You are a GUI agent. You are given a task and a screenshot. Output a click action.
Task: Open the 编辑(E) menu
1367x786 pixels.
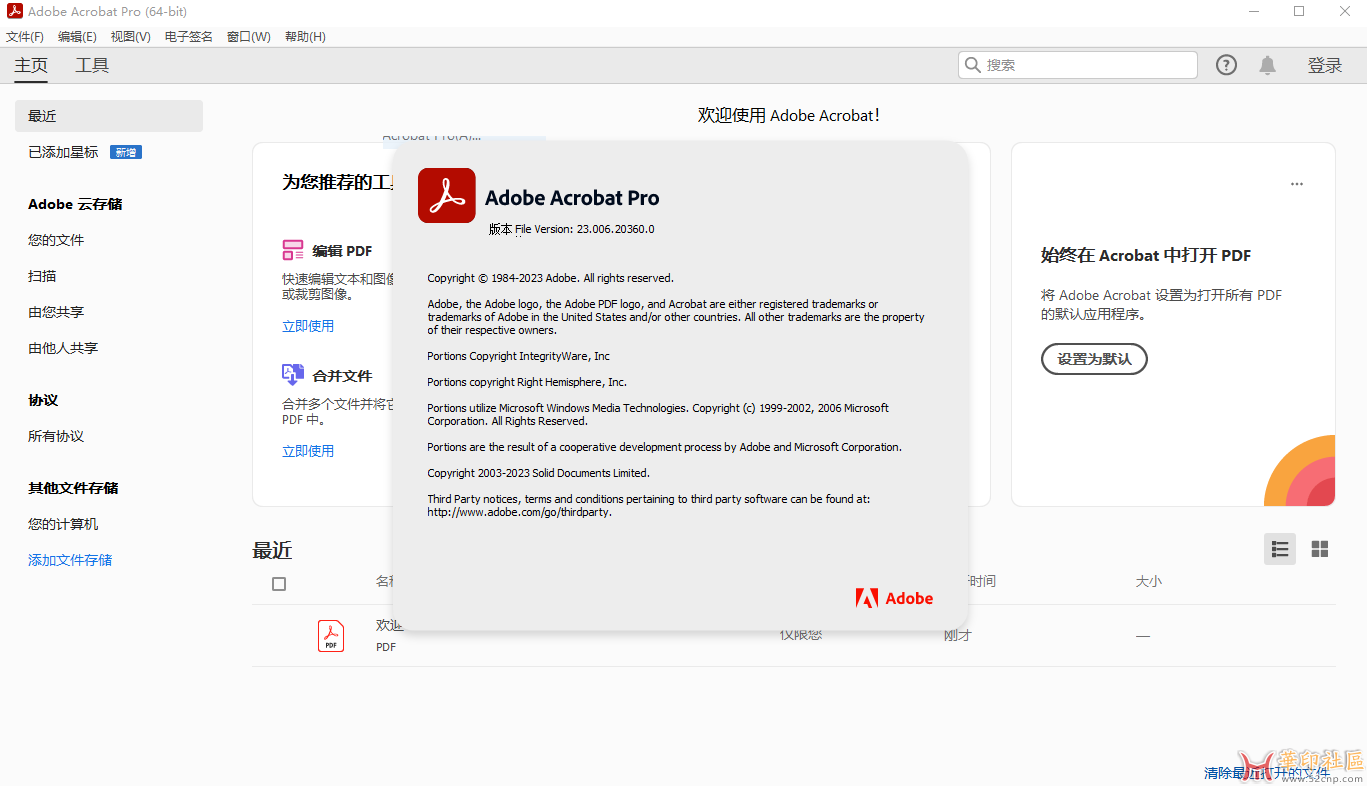77,37
